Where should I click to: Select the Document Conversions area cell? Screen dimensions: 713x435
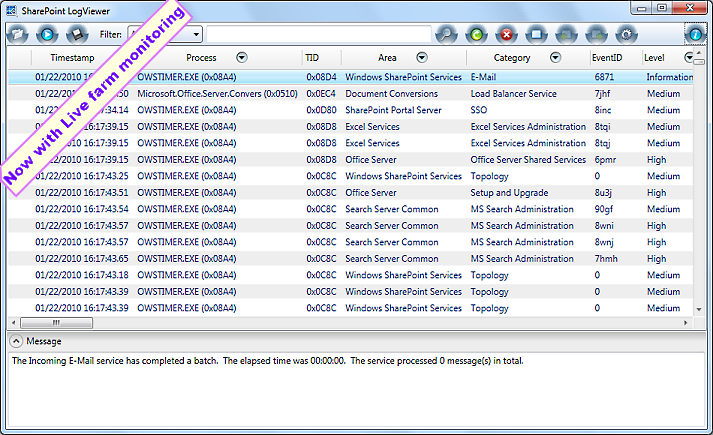pos(392,94)
